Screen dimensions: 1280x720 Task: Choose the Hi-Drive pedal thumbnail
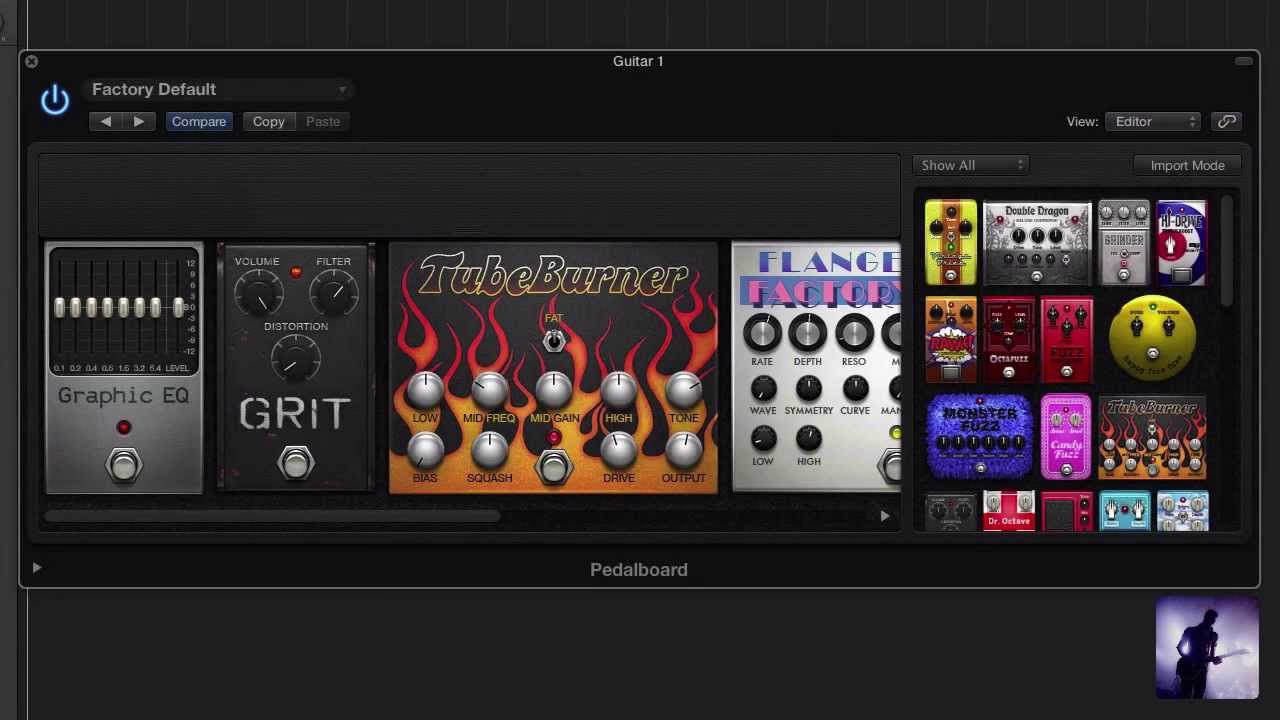click(1181, 243)
